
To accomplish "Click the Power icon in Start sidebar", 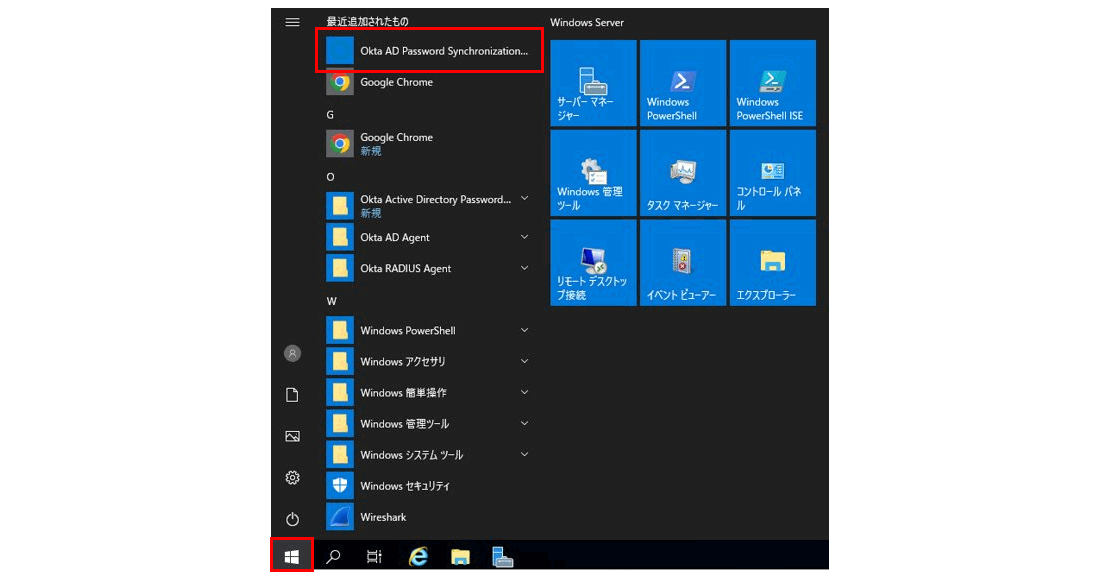I will [x=293, y=519].
